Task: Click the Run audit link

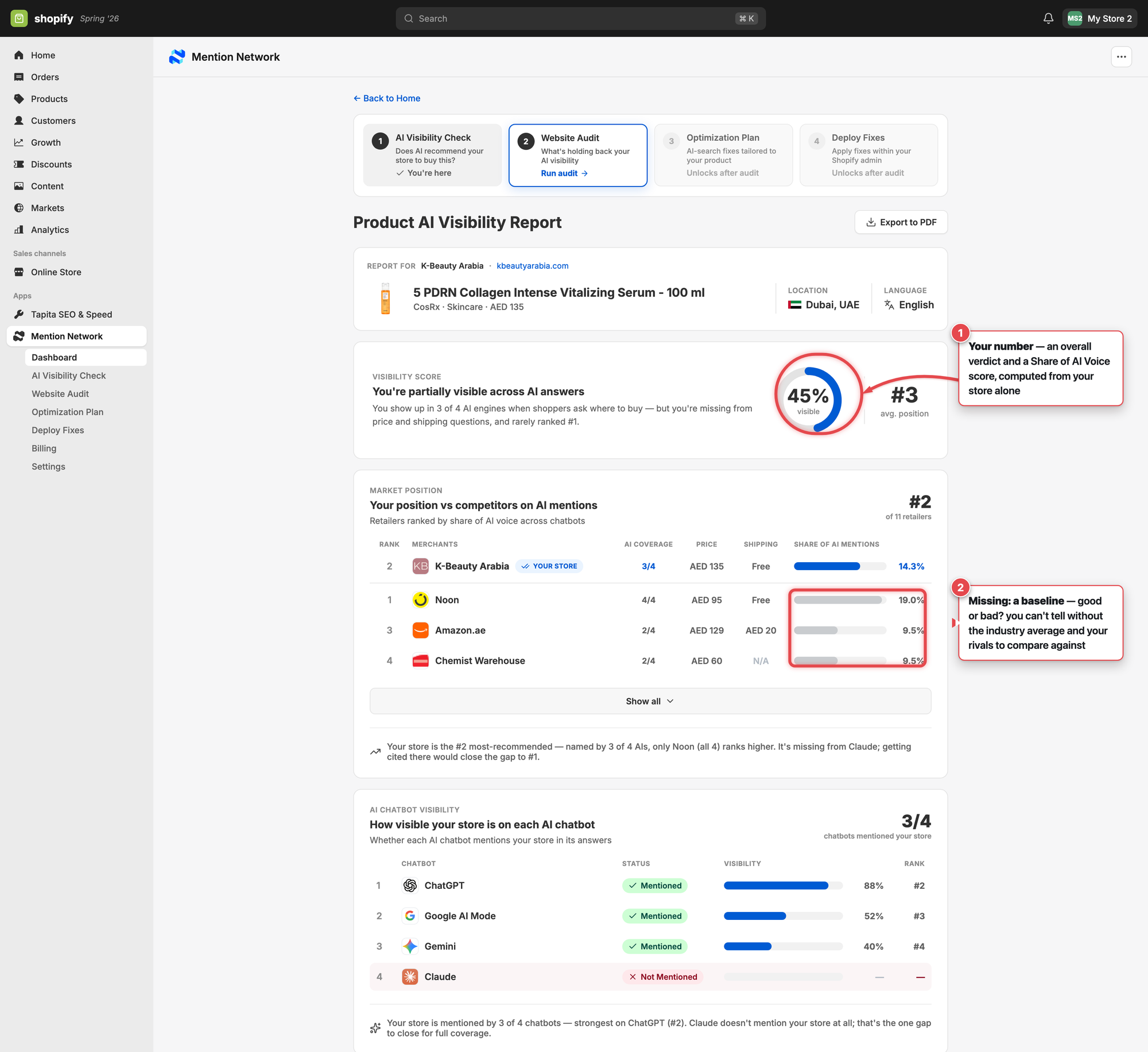Action: click(564, 173)
